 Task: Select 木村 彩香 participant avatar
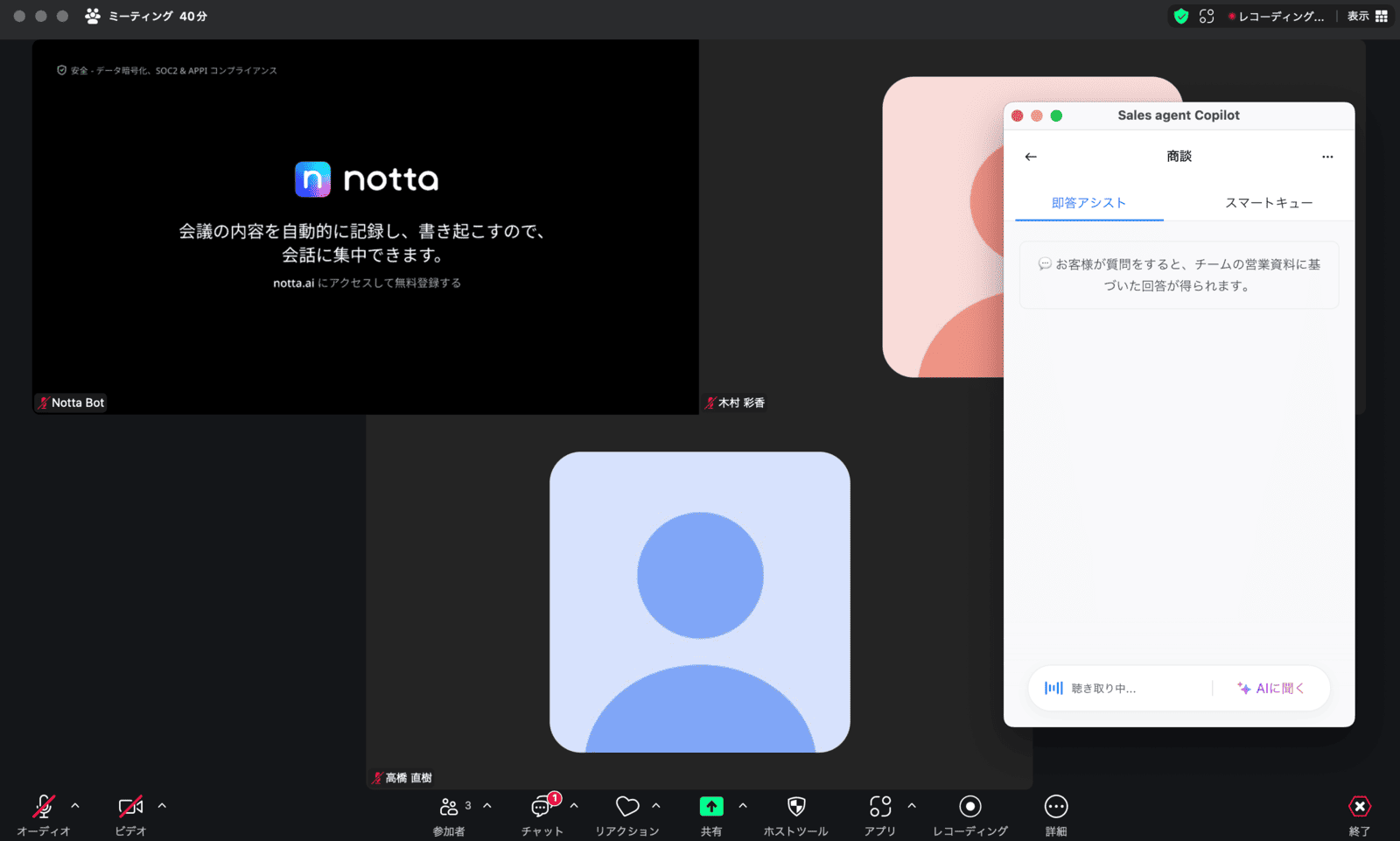click(x=943, y=228)
